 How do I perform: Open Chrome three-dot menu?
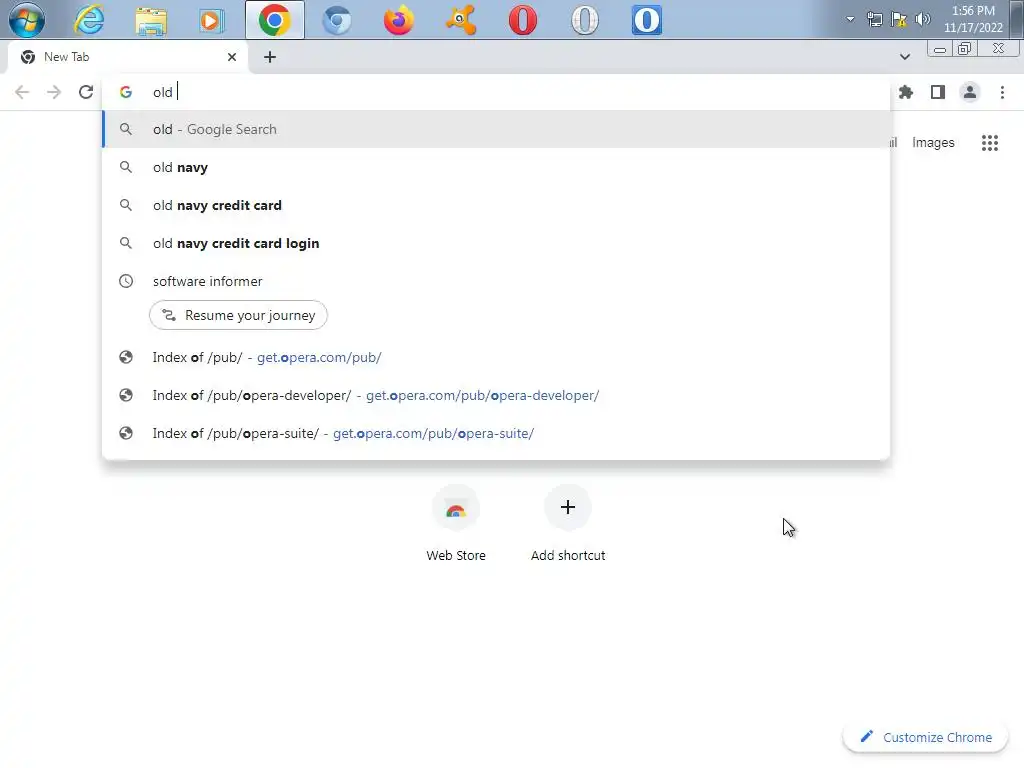point(1002,92)
